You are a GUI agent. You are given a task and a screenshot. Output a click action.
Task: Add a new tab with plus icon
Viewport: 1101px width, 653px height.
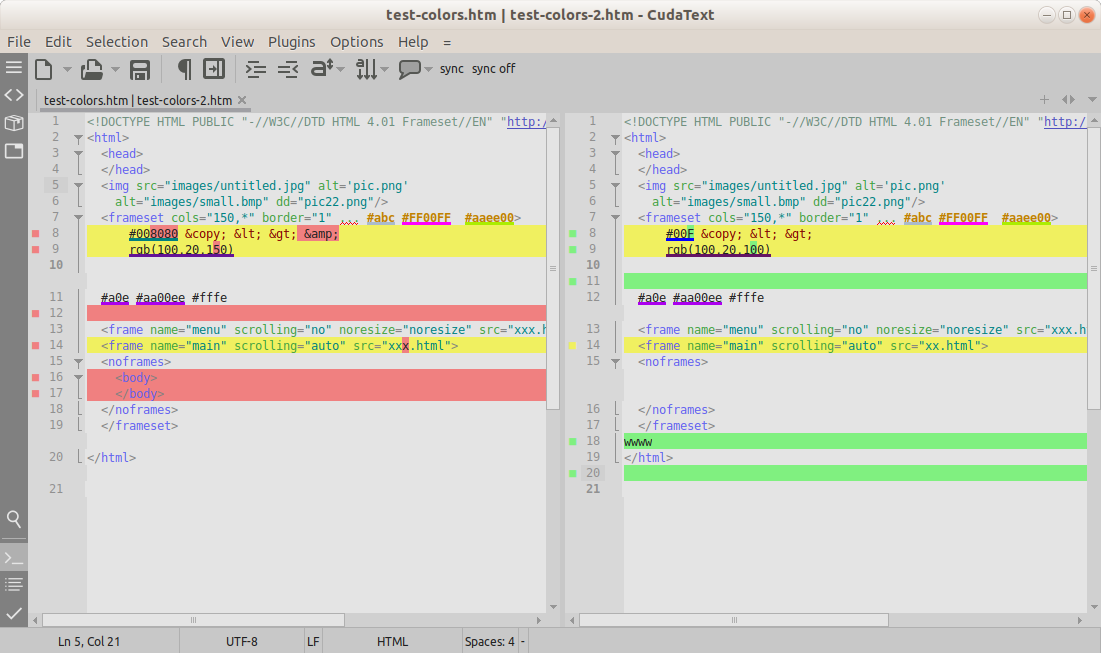click(1044, 100)
